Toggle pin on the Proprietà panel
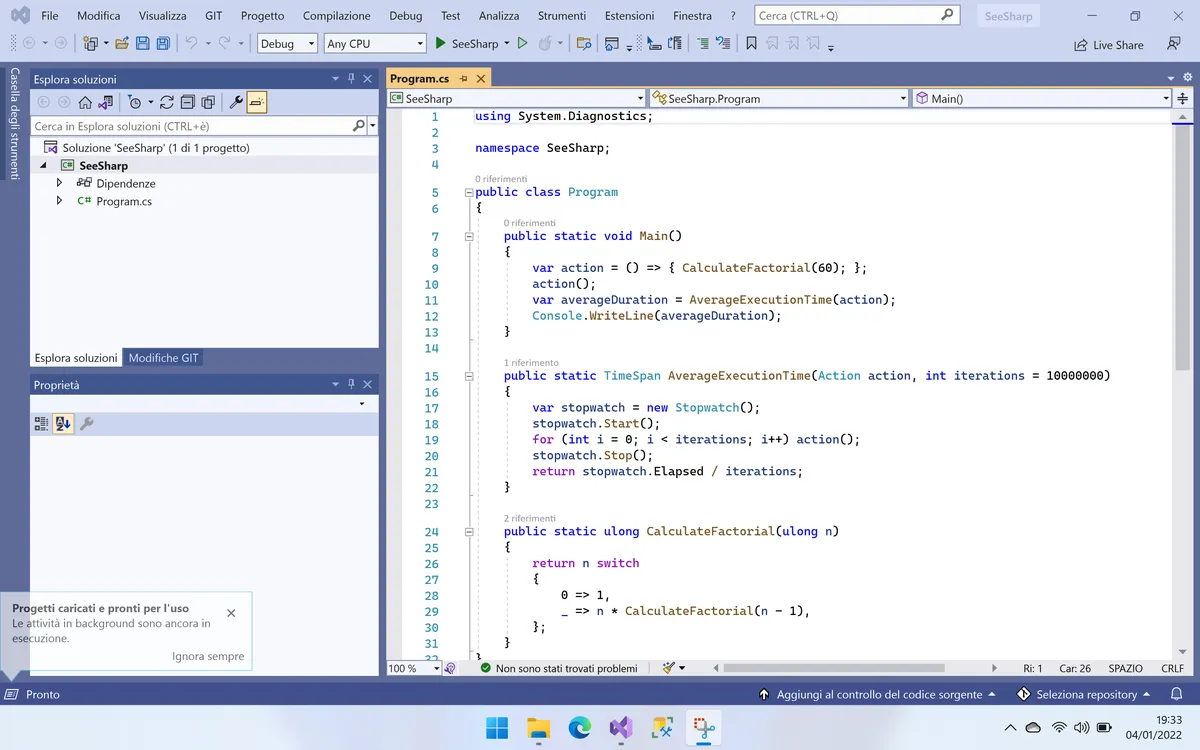 [352, 385]
